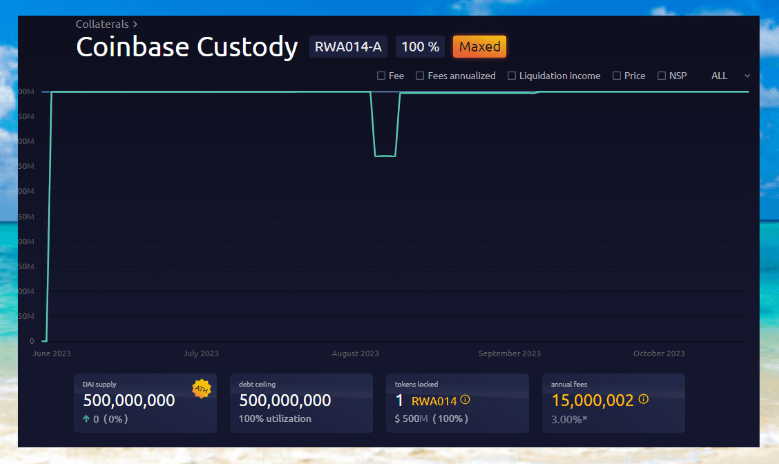Viewport: 779px width, 464px height.
Task: Expand the time range dropdown arrow
Action: point(747,76)
